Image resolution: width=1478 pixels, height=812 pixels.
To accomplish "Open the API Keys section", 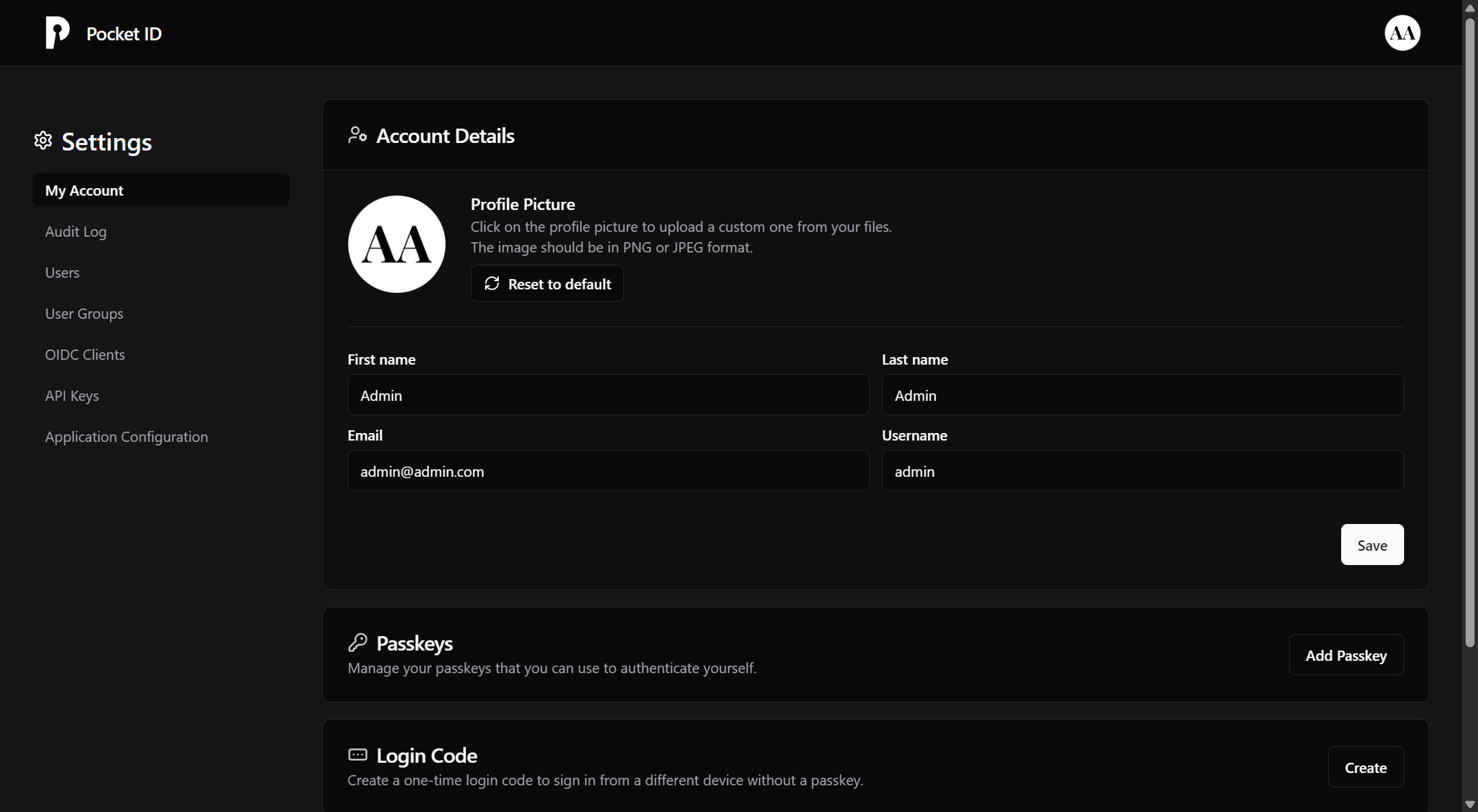I will coord(72,395).
